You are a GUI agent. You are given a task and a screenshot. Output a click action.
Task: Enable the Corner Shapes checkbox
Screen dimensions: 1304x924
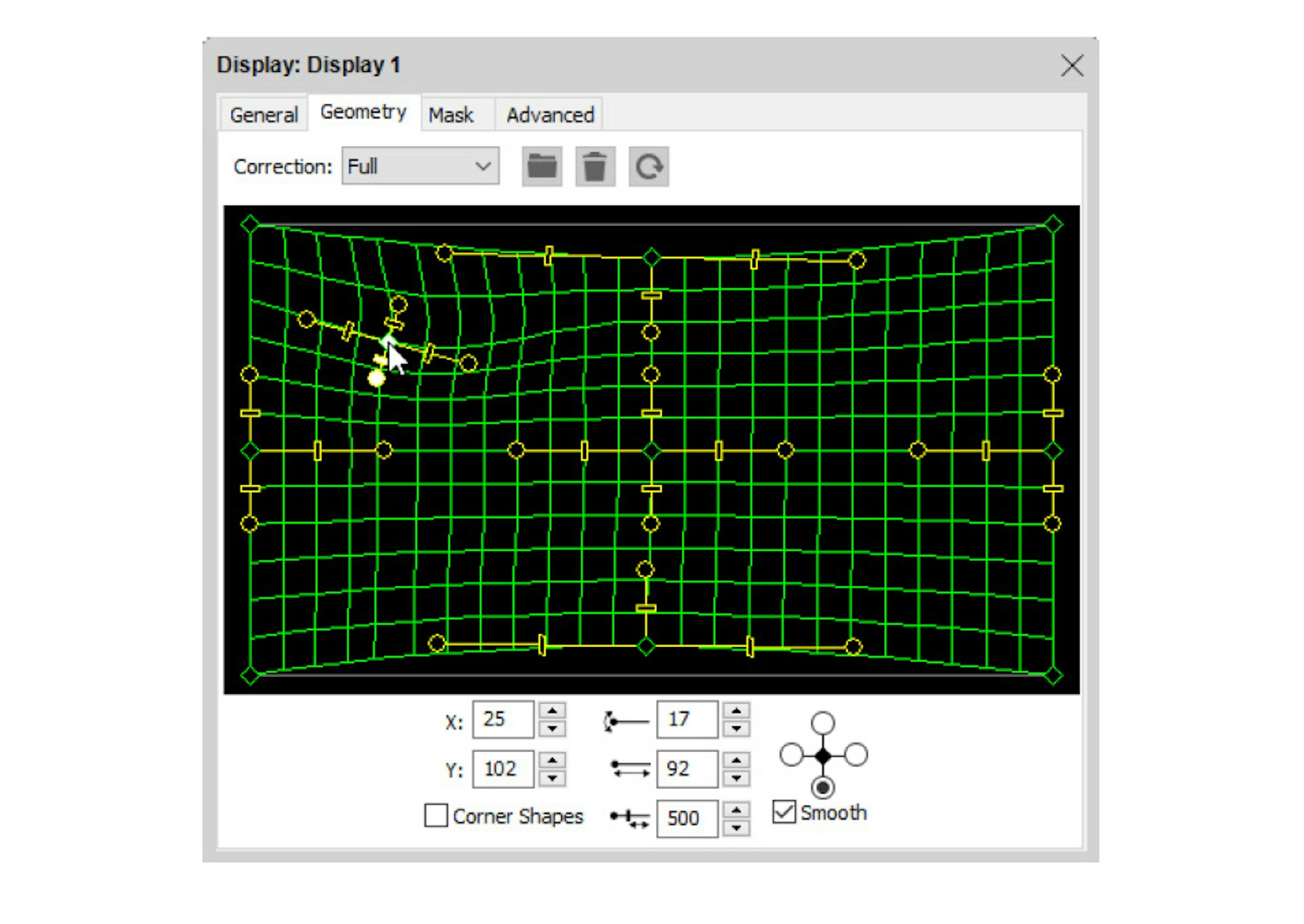pyautogui.click(x=436, y=815)
